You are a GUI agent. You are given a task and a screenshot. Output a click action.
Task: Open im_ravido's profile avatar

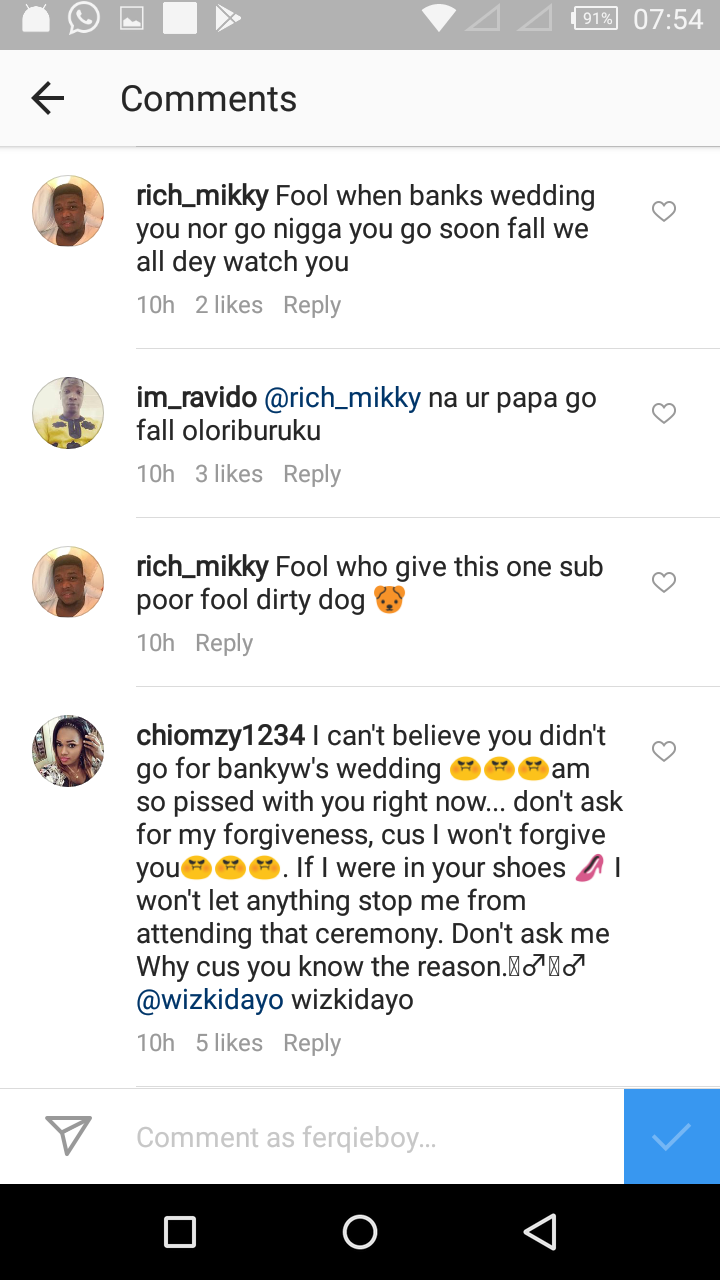pos(68,413)
